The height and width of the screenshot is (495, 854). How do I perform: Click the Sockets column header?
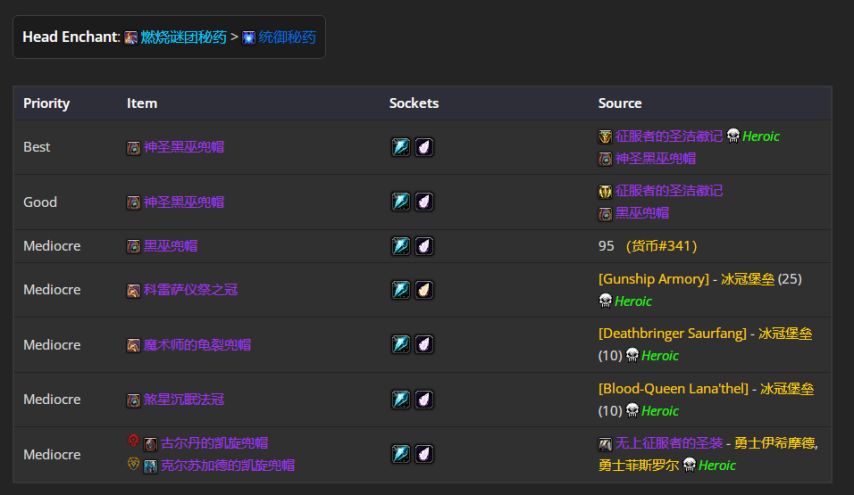click(413, 103)
